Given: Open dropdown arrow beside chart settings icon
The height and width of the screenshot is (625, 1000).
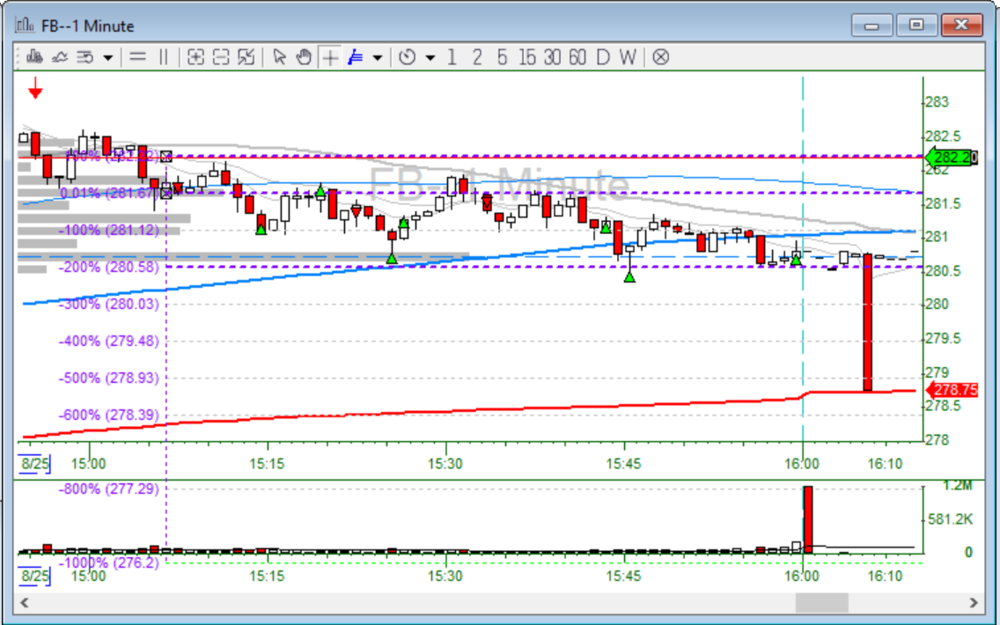Looking at the screenshot, I should pos(108,58).
